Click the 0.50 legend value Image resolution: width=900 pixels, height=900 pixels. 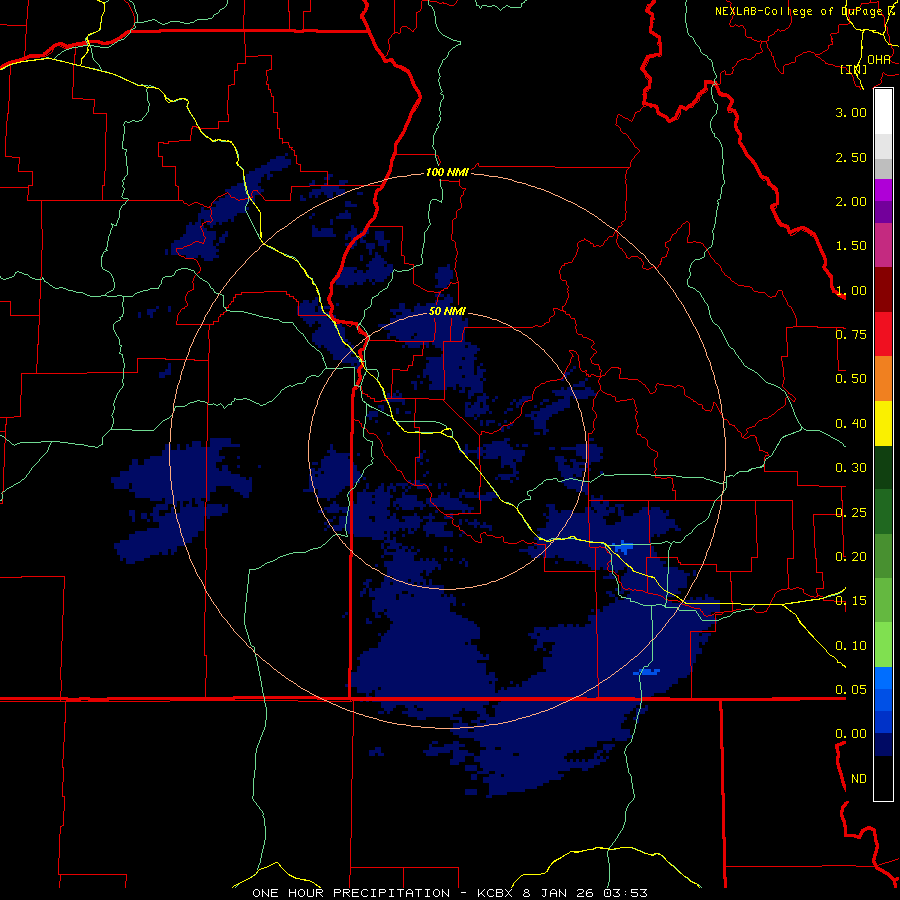pos(851,378)
